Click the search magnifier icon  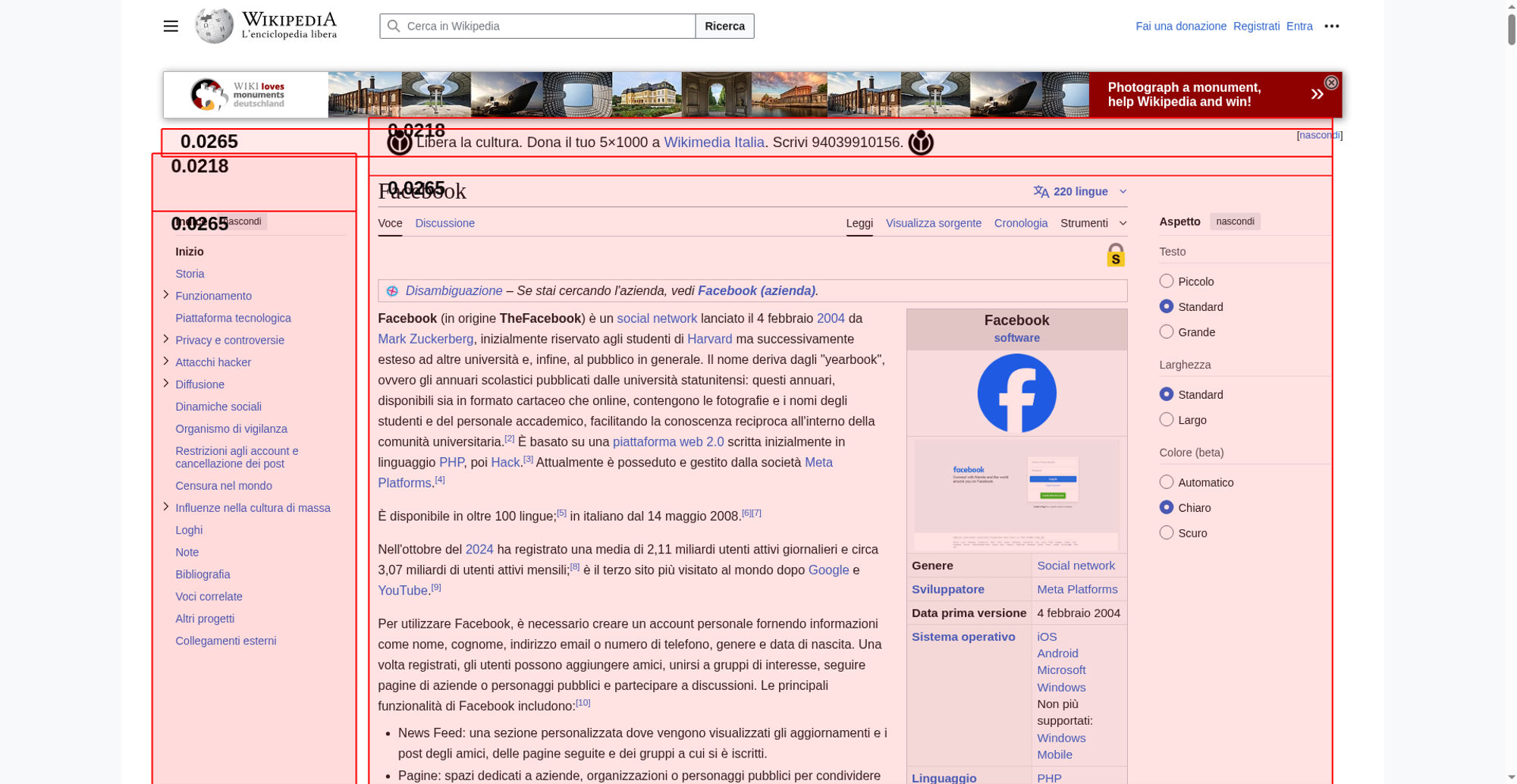click(x=394, y=26)
